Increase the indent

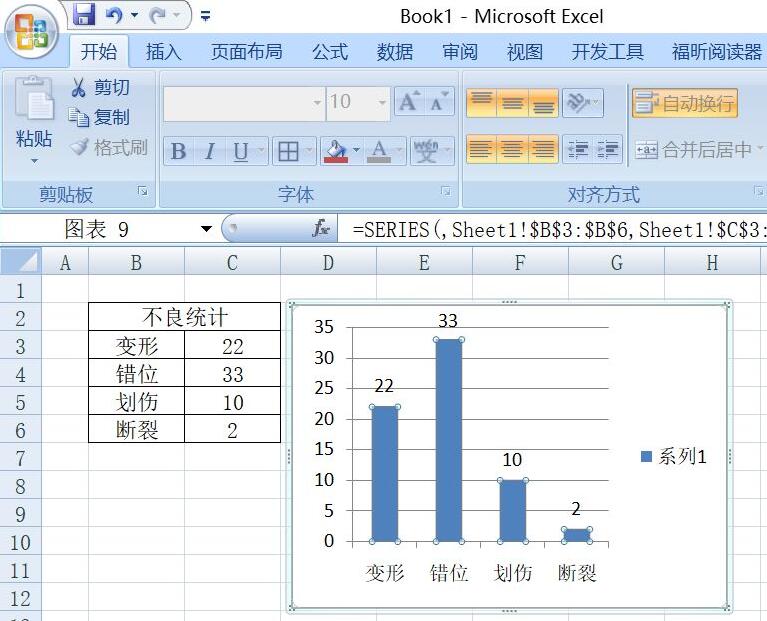(x=608, y=149)
